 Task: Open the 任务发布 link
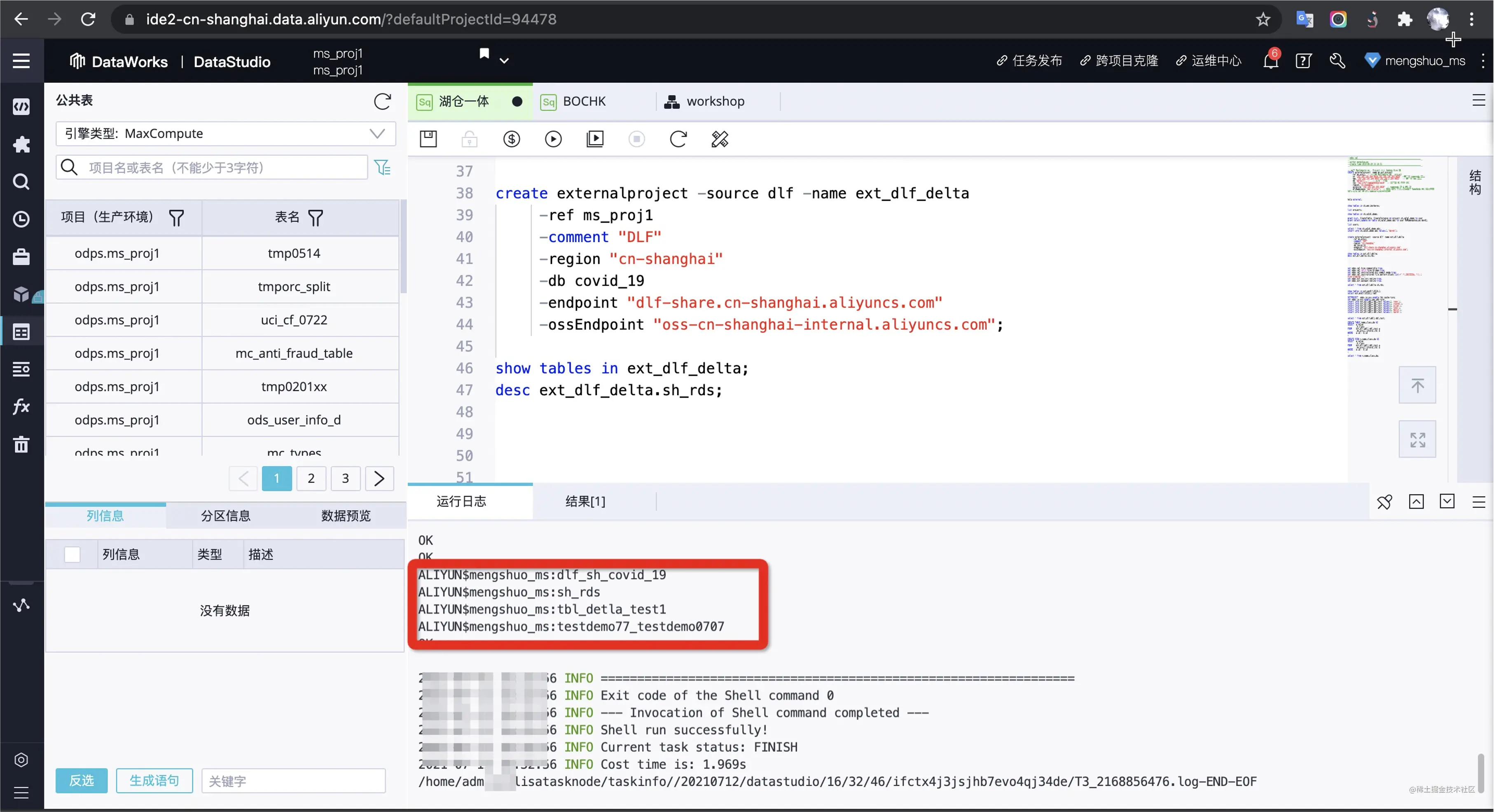pos(1029,61)
